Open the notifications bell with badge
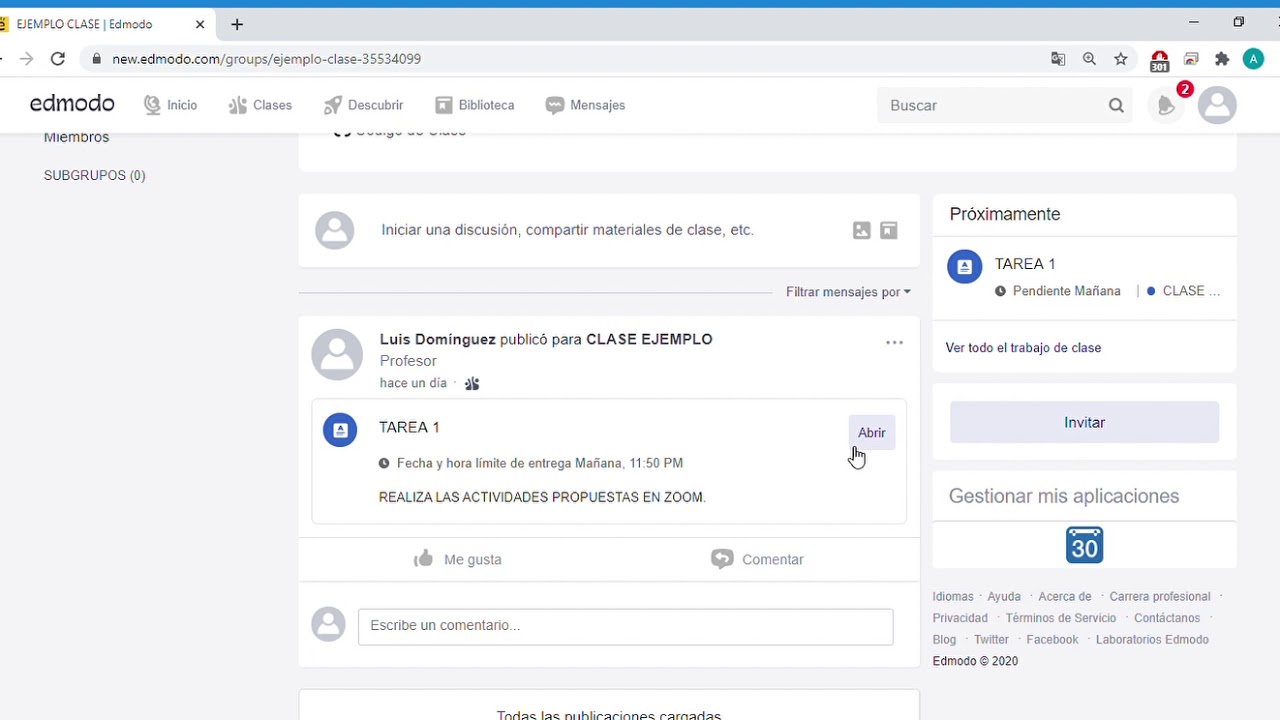 1168,104
